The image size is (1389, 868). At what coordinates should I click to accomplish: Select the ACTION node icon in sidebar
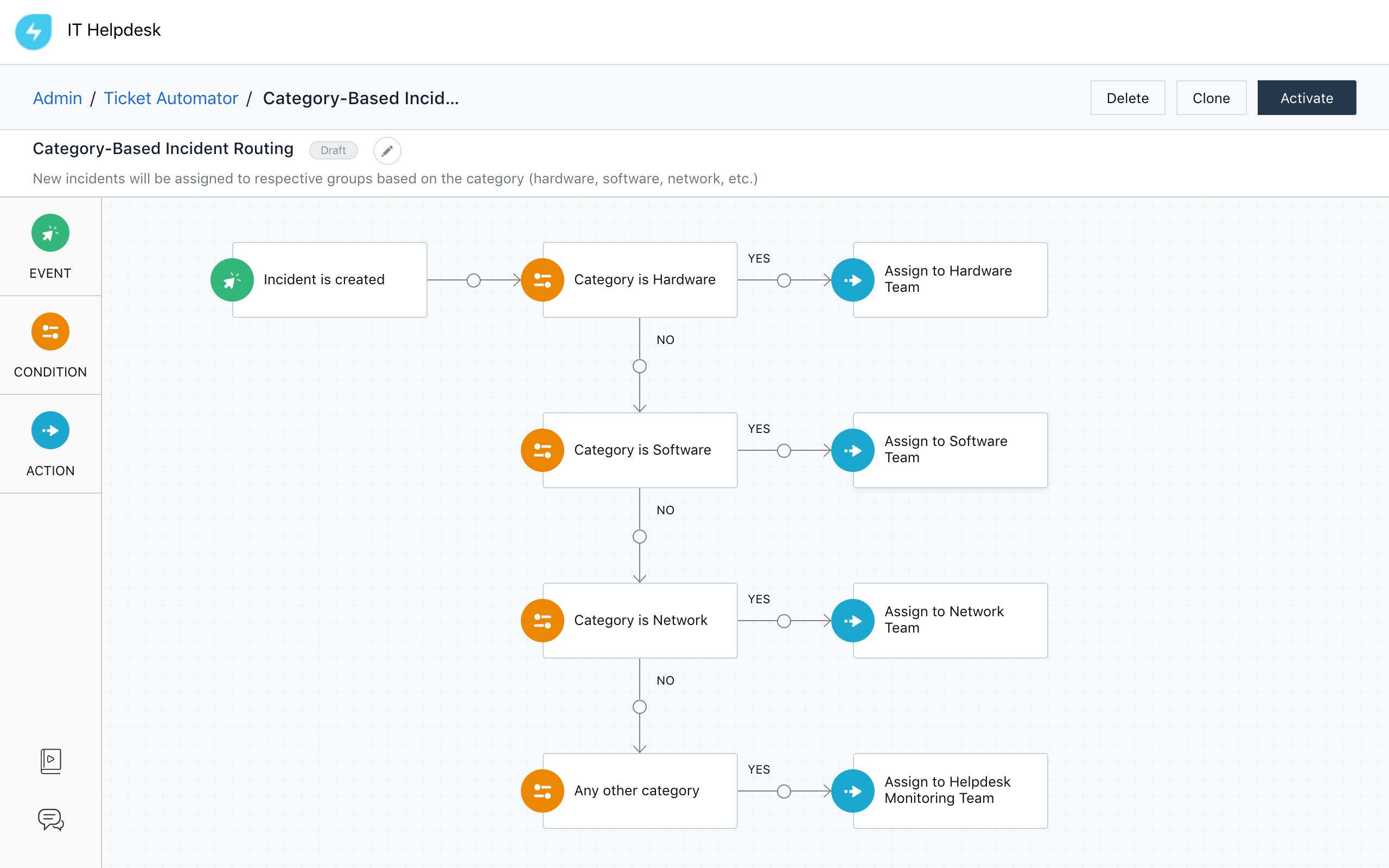coord(50,431)
